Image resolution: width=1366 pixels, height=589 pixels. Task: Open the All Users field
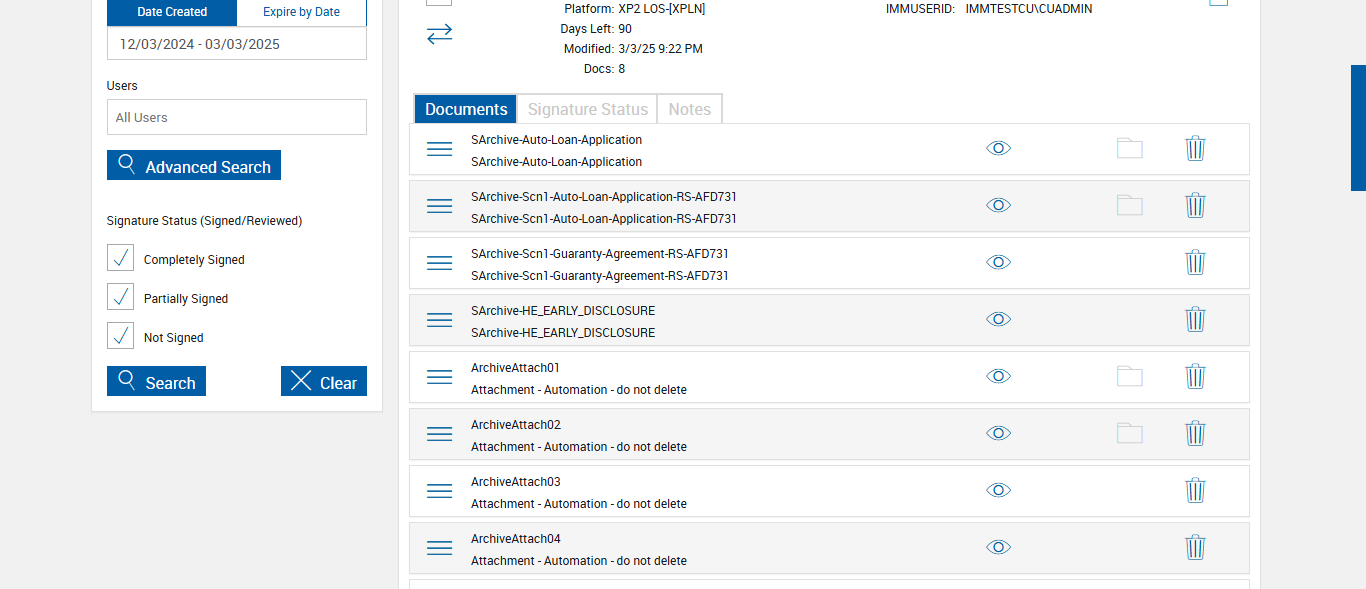(x=237, y=117)
